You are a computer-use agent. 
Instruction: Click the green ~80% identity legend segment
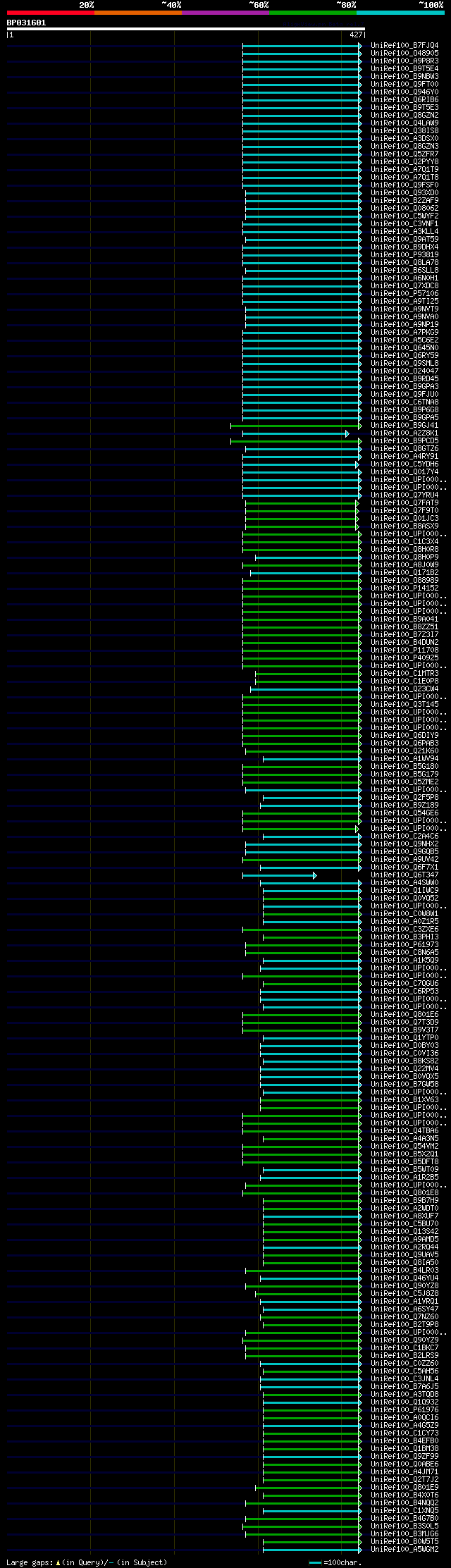[313, 13]
